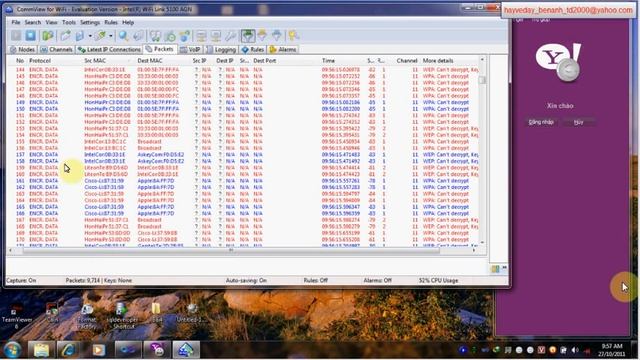This screenshot has width=640, height=360.
Task: Click the yellow key WEP/WPA keys icon
Action: 293,36
